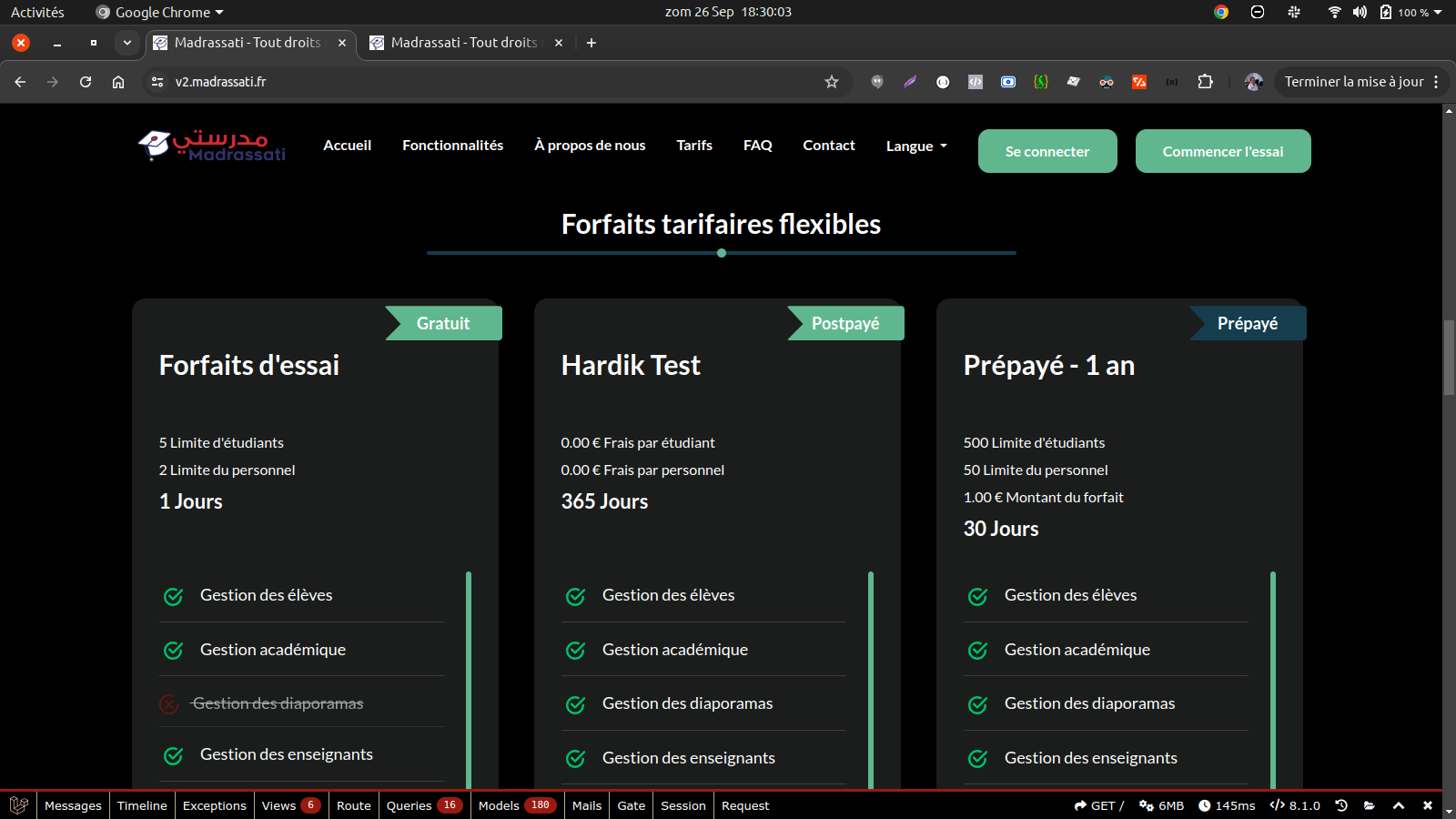Open the tab search dropdown arrow
The width and height of the screenshot is (1456, 819).
pyautogui.click(x=127, y=43)
